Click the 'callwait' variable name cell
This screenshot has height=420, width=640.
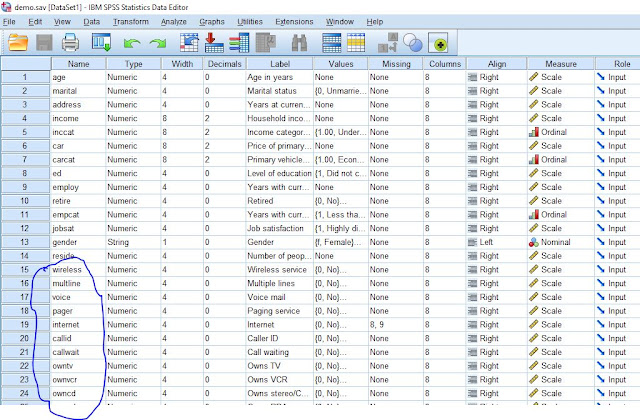tap(78, 352)
